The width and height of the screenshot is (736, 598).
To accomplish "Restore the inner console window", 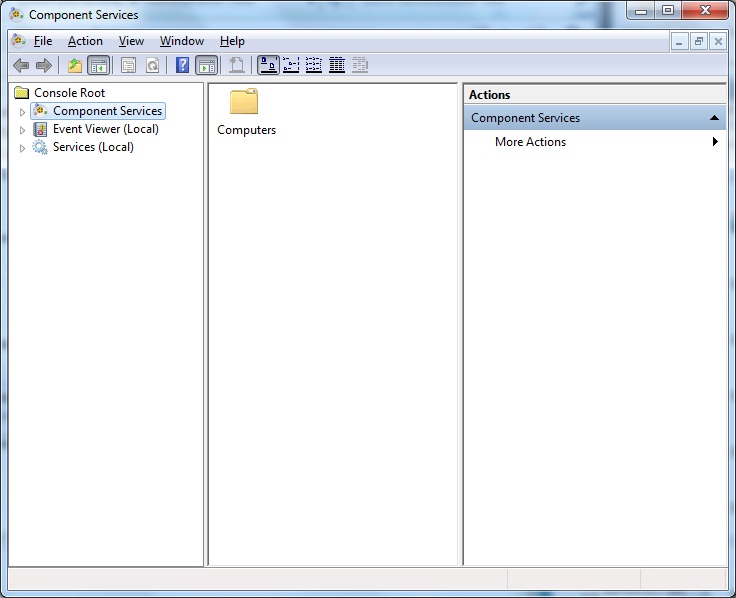I will pos(698,42).
